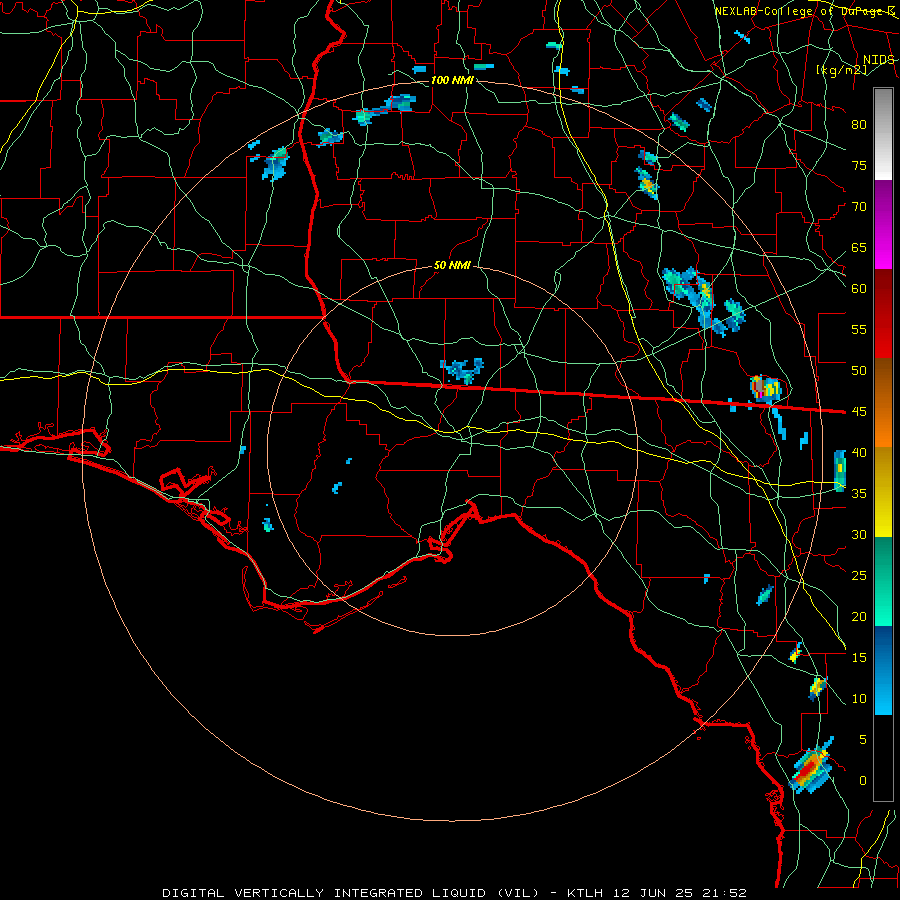This screenshot has width=900, height=900.
Task: Click the 70 value on the VIL scale
Action: (859, 207)
